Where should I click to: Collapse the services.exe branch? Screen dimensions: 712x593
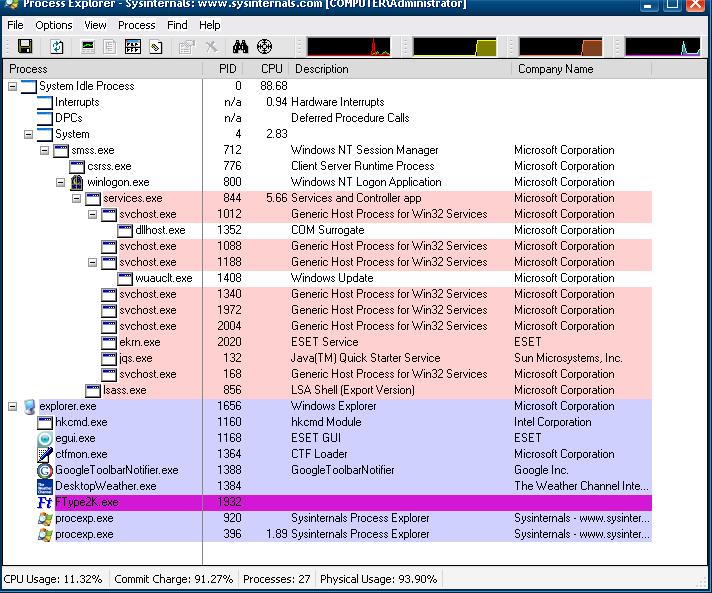(x=76, y=198)
